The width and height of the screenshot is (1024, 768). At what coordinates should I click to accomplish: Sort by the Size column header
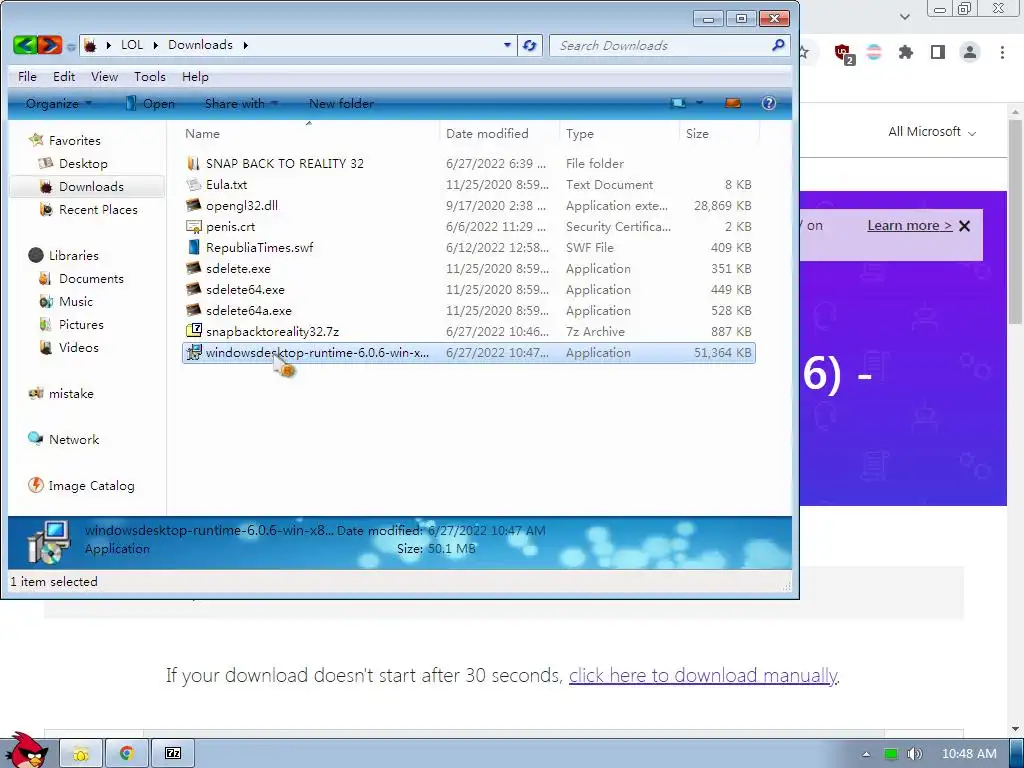coord(720,133)
